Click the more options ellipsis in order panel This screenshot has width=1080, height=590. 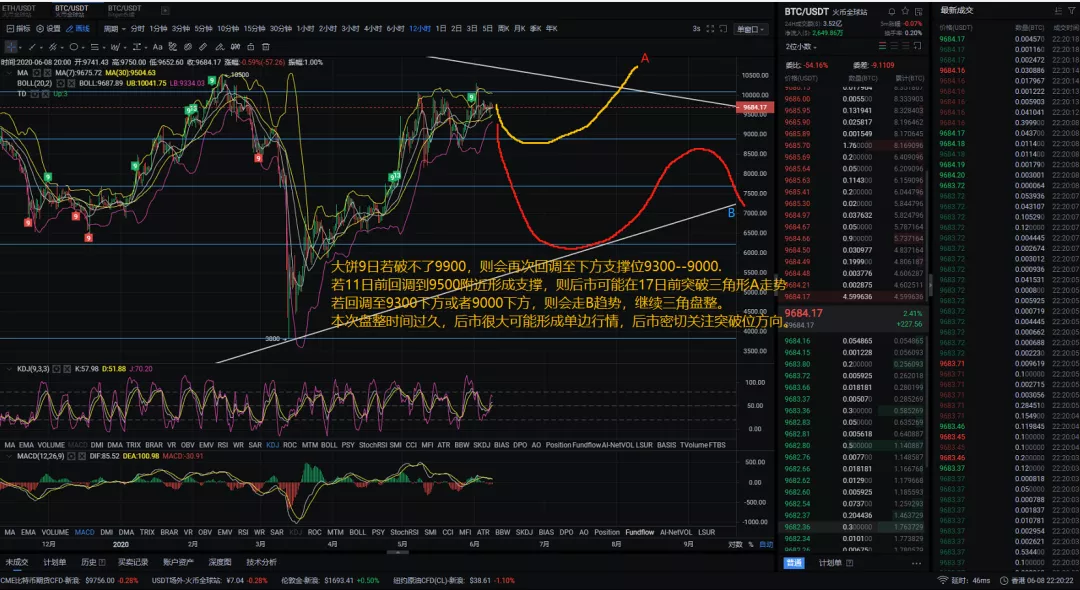coord(916,563)
